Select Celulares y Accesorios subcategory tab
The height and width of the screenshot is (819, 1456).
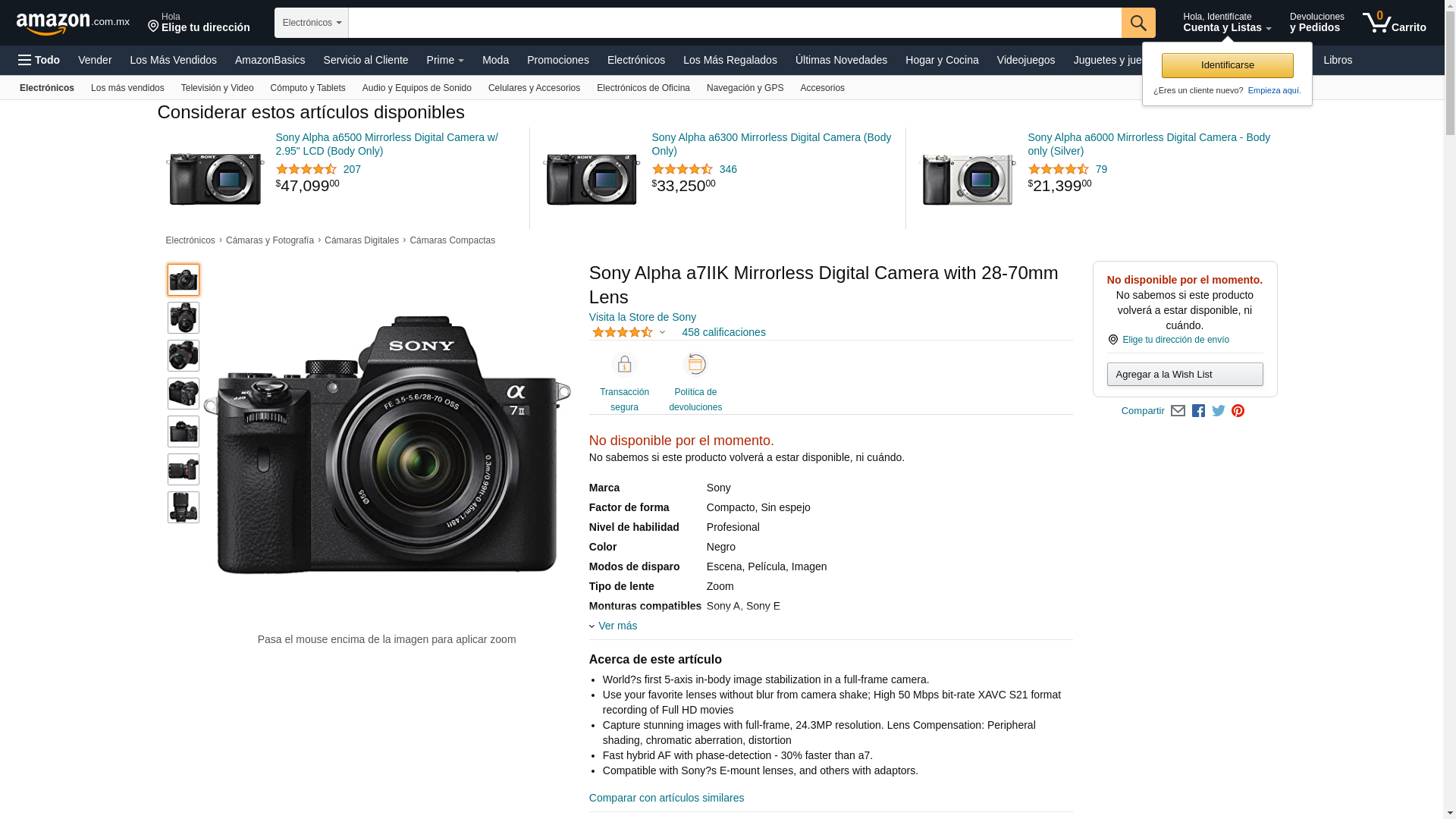point(534,88)
